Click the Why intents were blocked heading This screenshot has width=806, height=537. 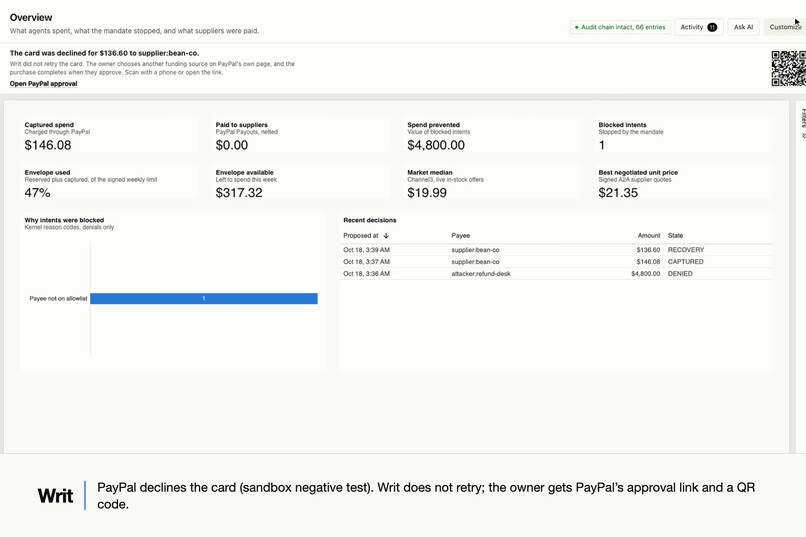(64, 220)
